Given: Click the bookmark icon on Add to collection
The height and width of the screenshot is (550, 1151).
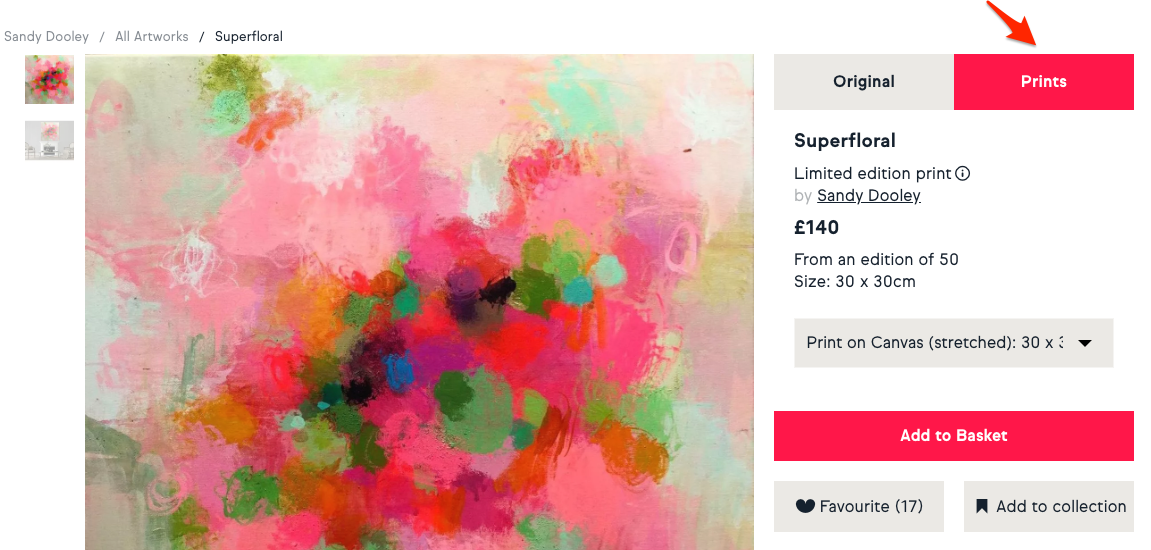Looking at the screenshot, I should 982,506.
